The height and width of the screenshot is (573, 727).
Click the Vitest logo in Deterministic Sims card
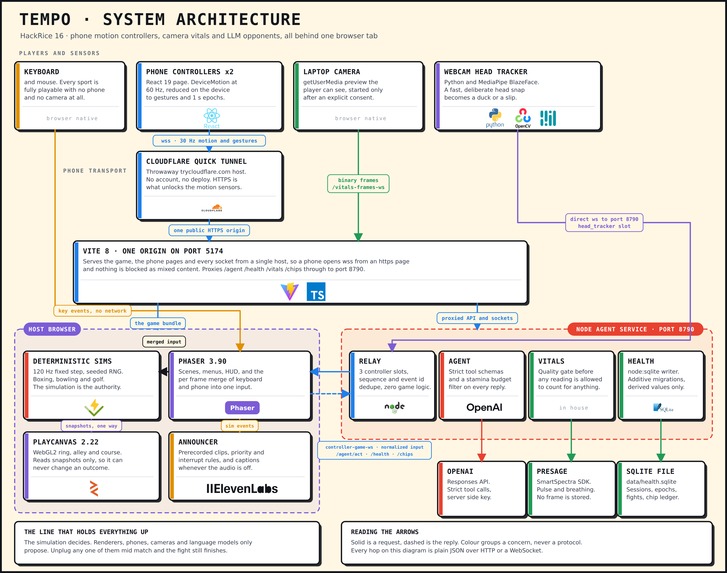tap(94, 407)
